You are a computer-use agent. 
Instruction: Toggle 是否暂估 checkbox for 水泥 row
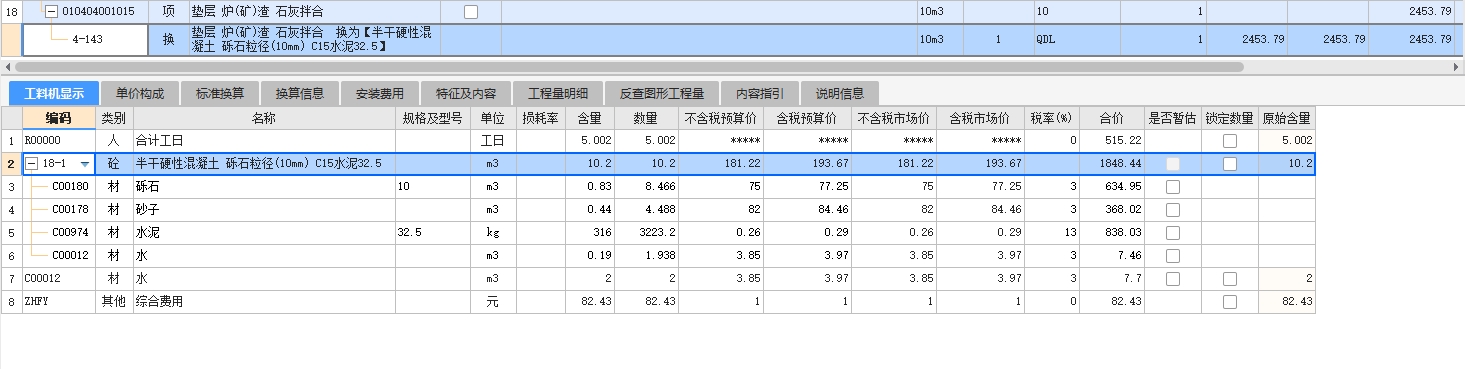point(1172,232)
